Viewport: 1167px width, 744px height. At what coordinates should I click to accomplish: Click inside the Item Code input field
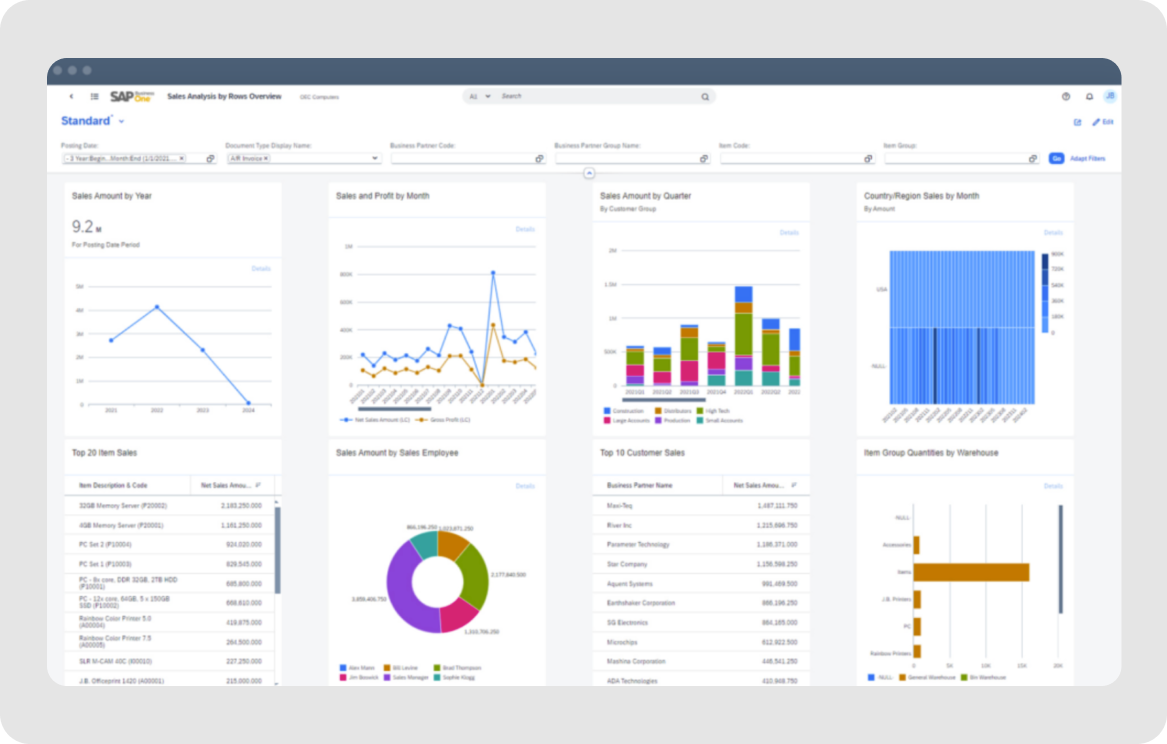[790, 157]
